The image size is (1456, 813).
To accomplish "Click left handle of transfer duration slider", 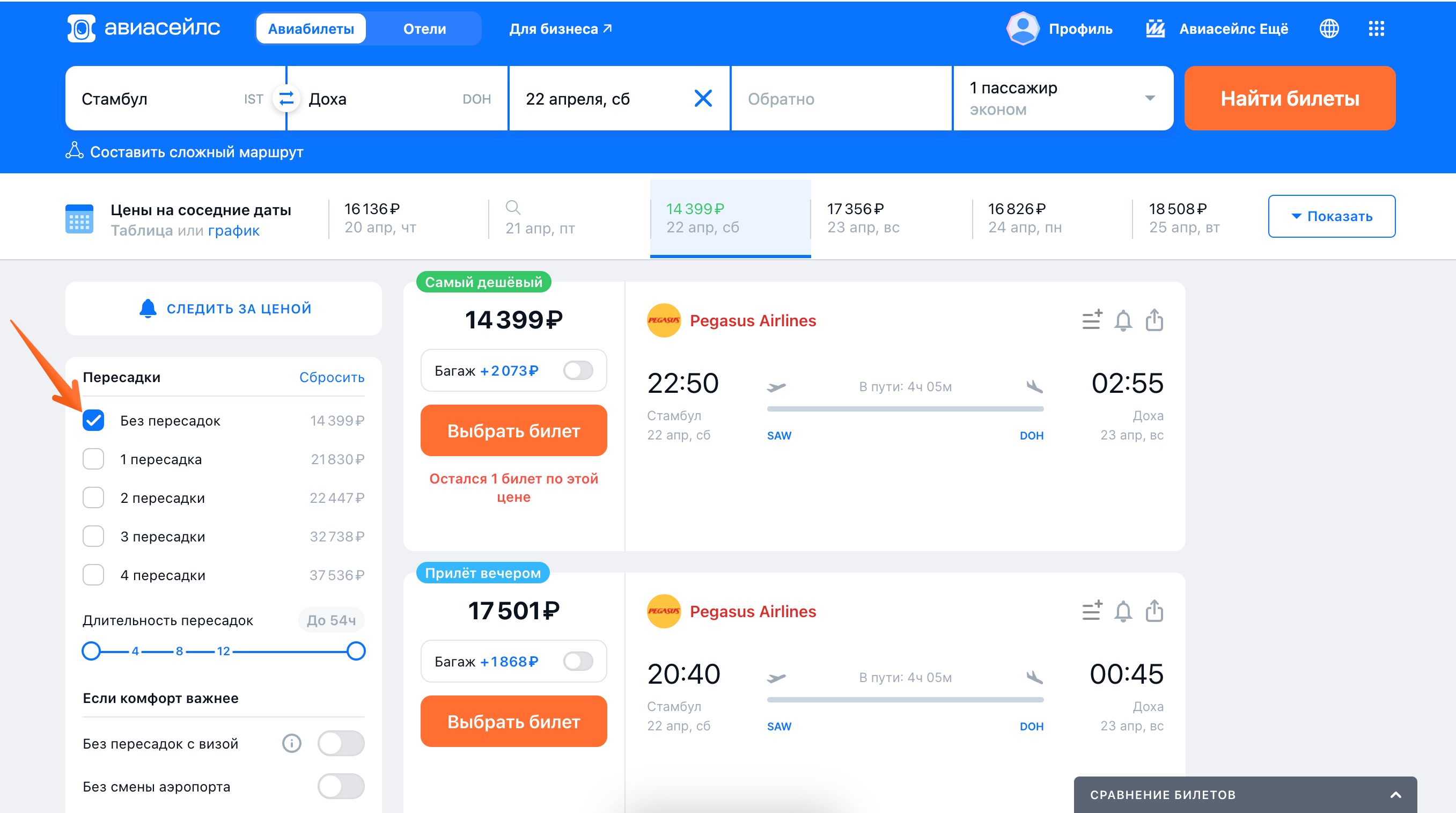I will (91, 651).
